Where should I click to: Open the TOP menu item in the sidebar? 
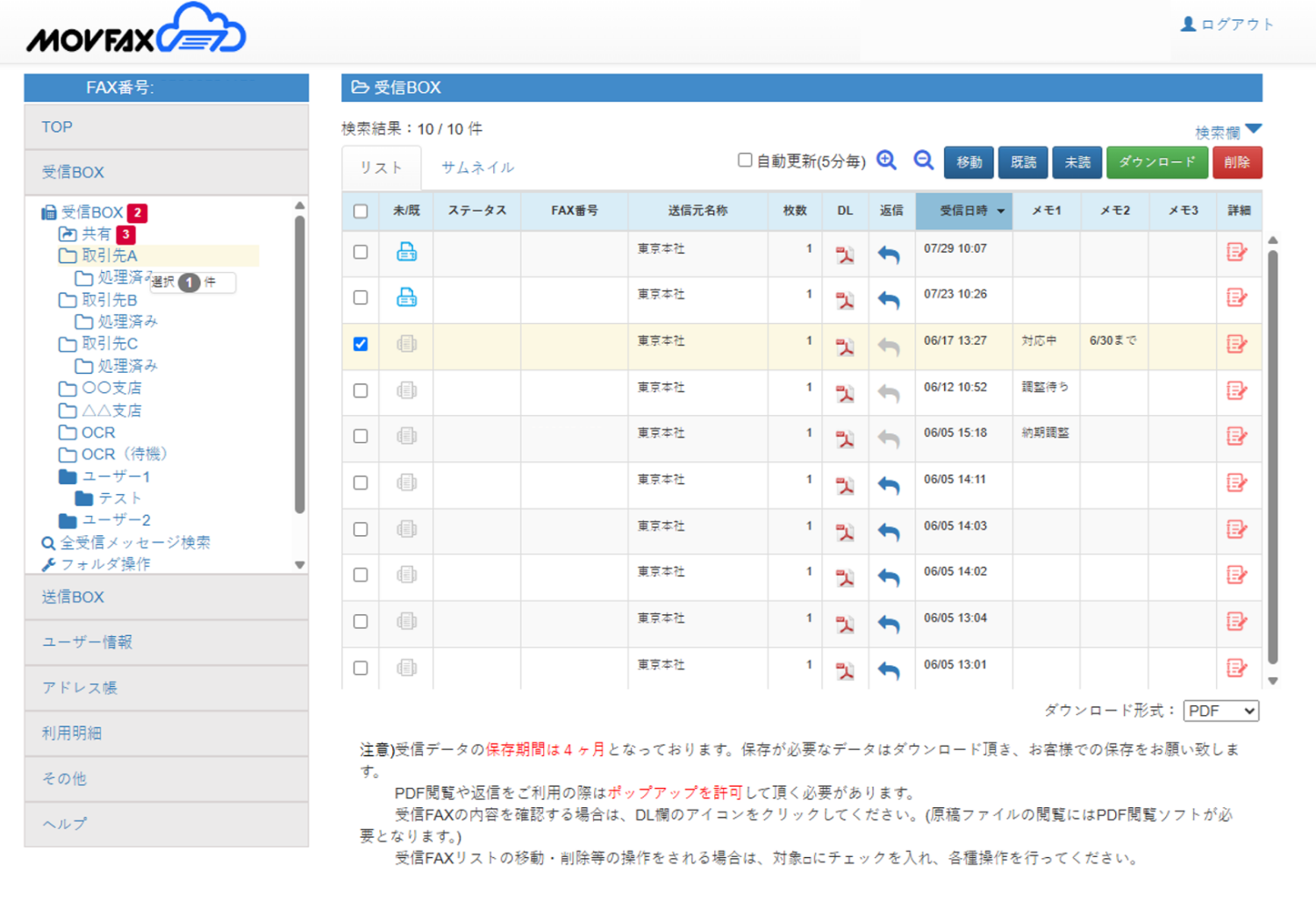click(167, 126)
